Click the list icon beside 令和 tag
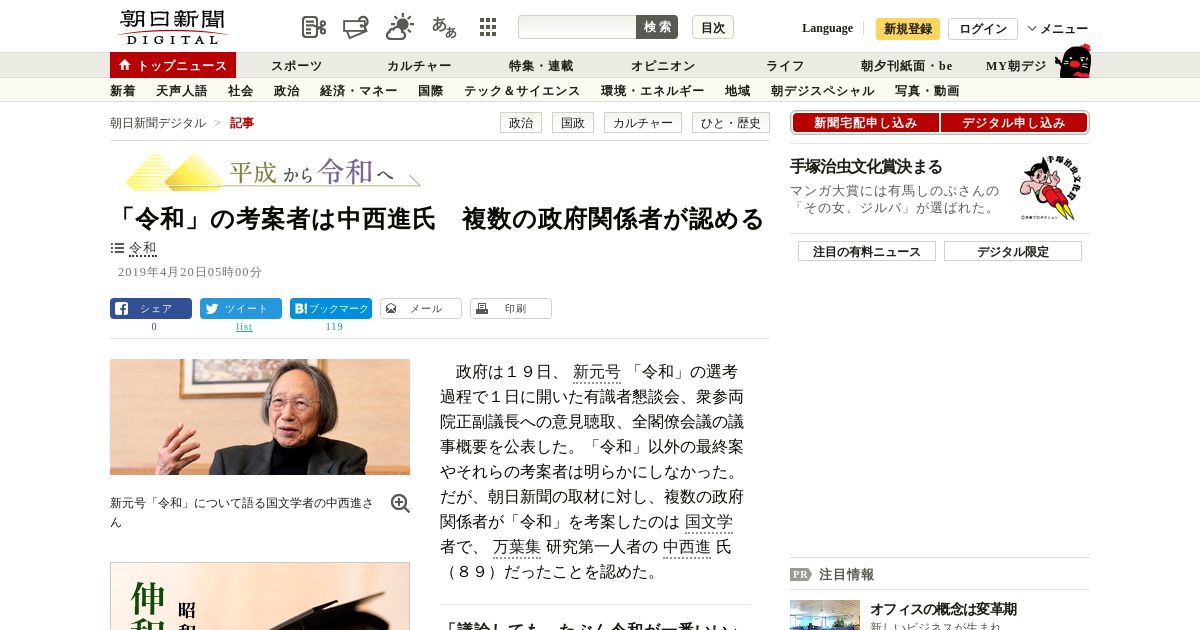Viewport: 1200px width, 630px height. [x=117, y=248]
